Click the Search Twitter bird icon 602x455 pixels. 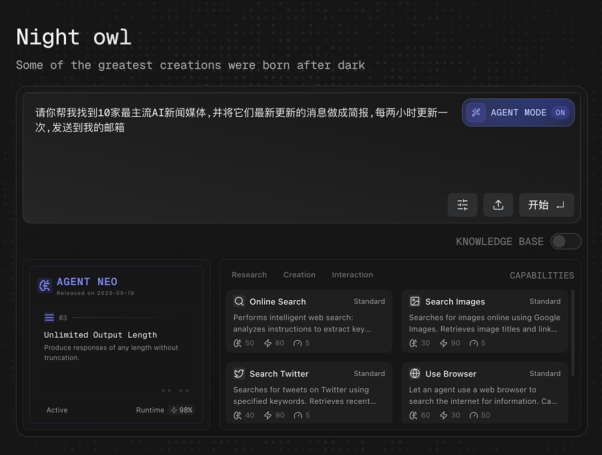(239, 374)
